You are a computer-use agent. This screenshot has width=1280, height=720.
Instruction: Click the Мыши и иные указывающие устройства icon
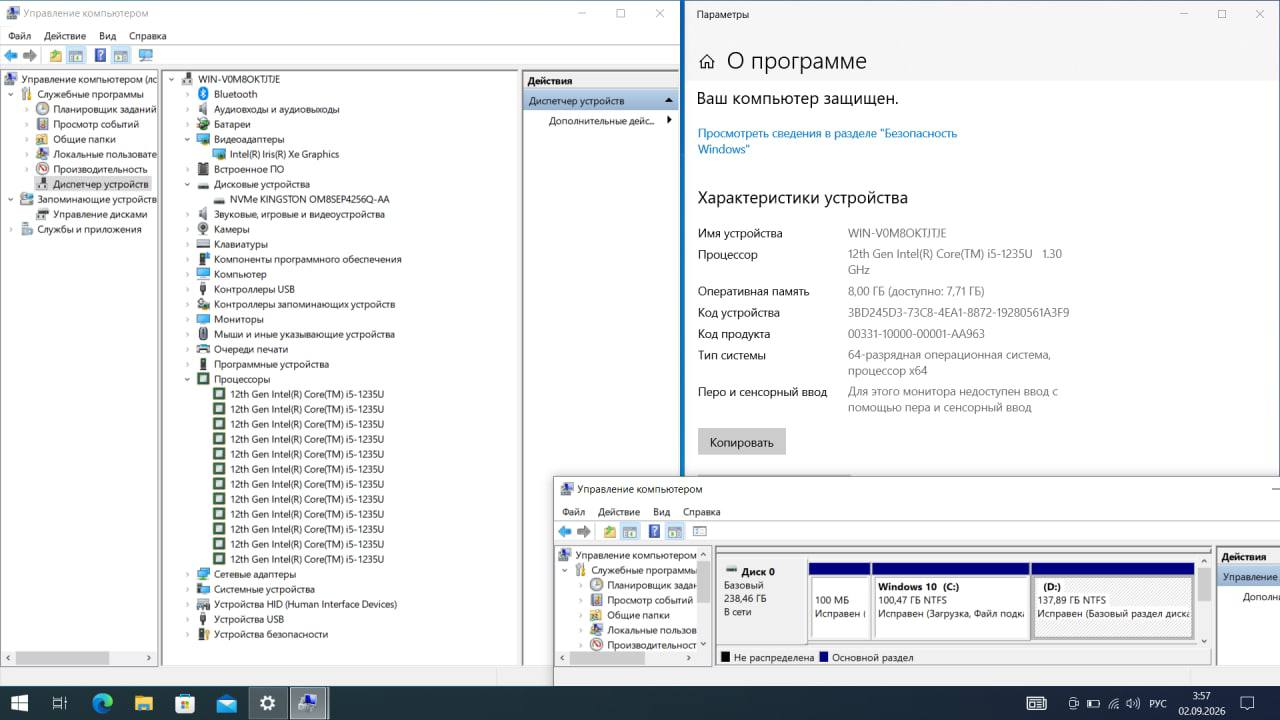click(203, 334)
